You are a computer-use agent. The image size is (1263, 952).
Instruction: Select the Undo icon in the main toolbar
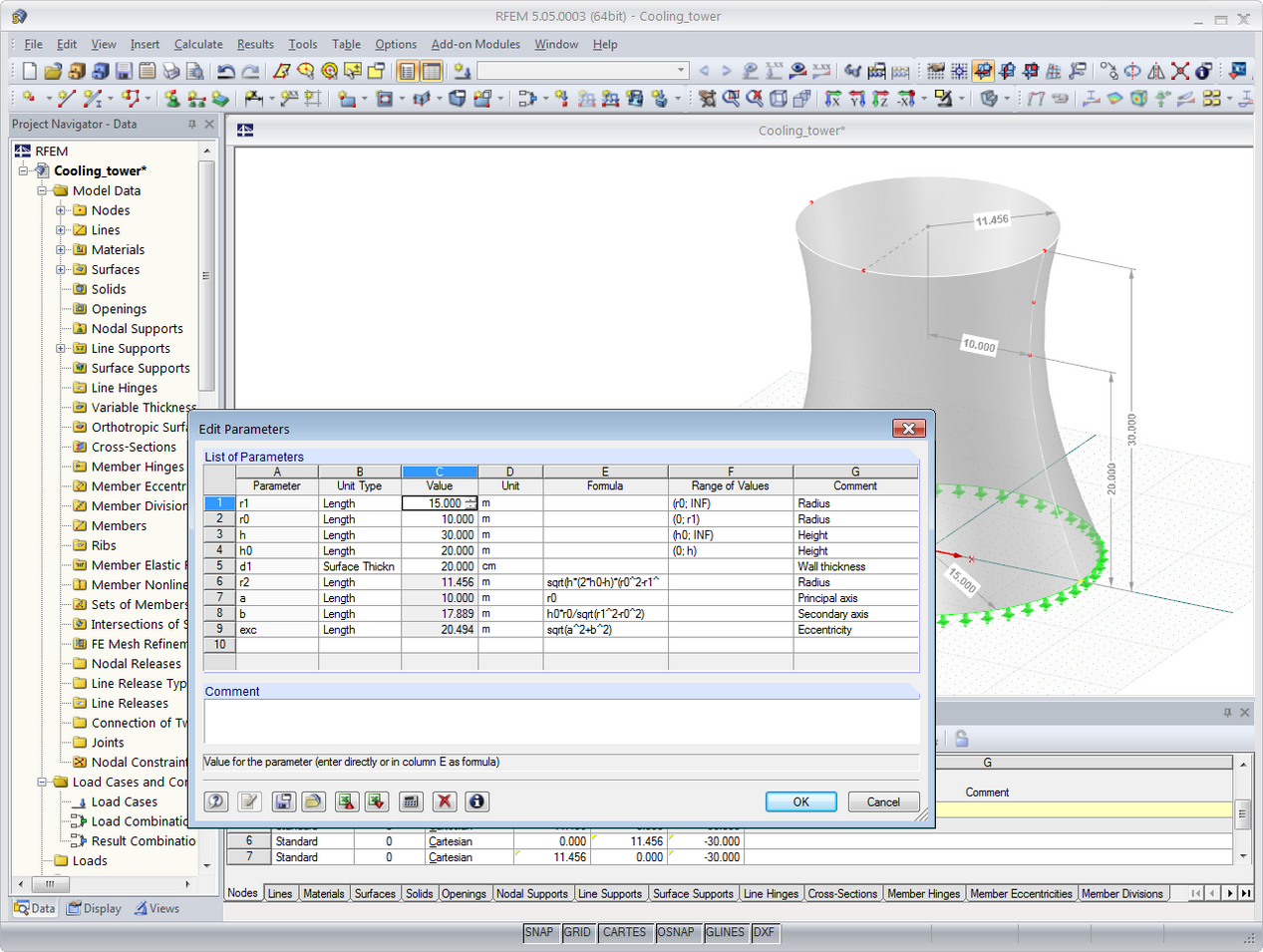224,71
